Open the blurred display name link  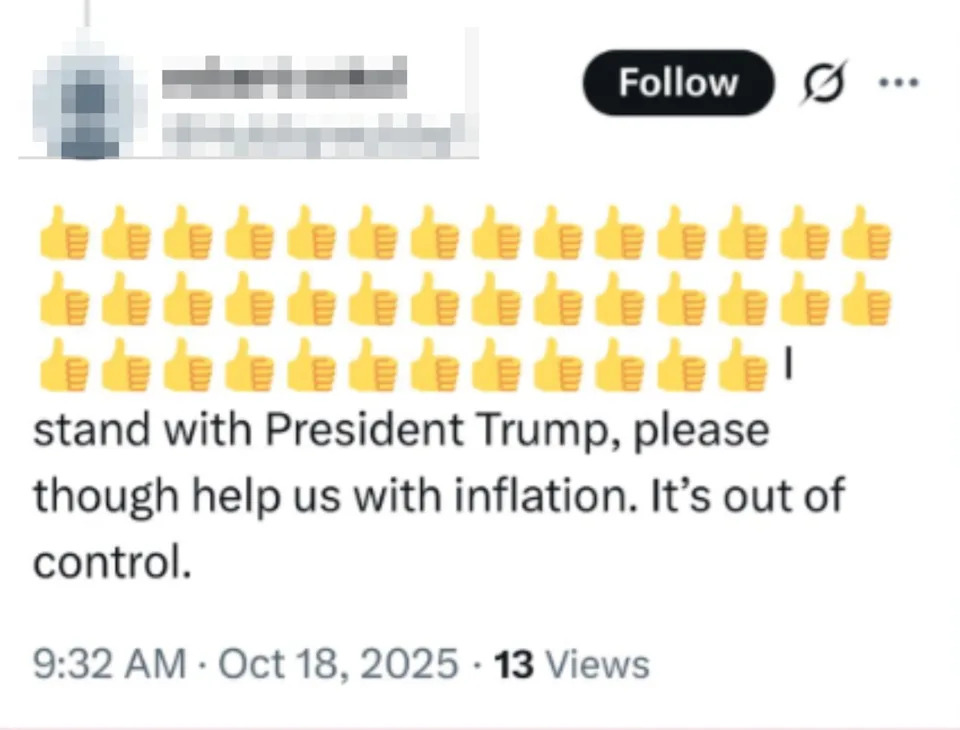click(x=285, y=75)
